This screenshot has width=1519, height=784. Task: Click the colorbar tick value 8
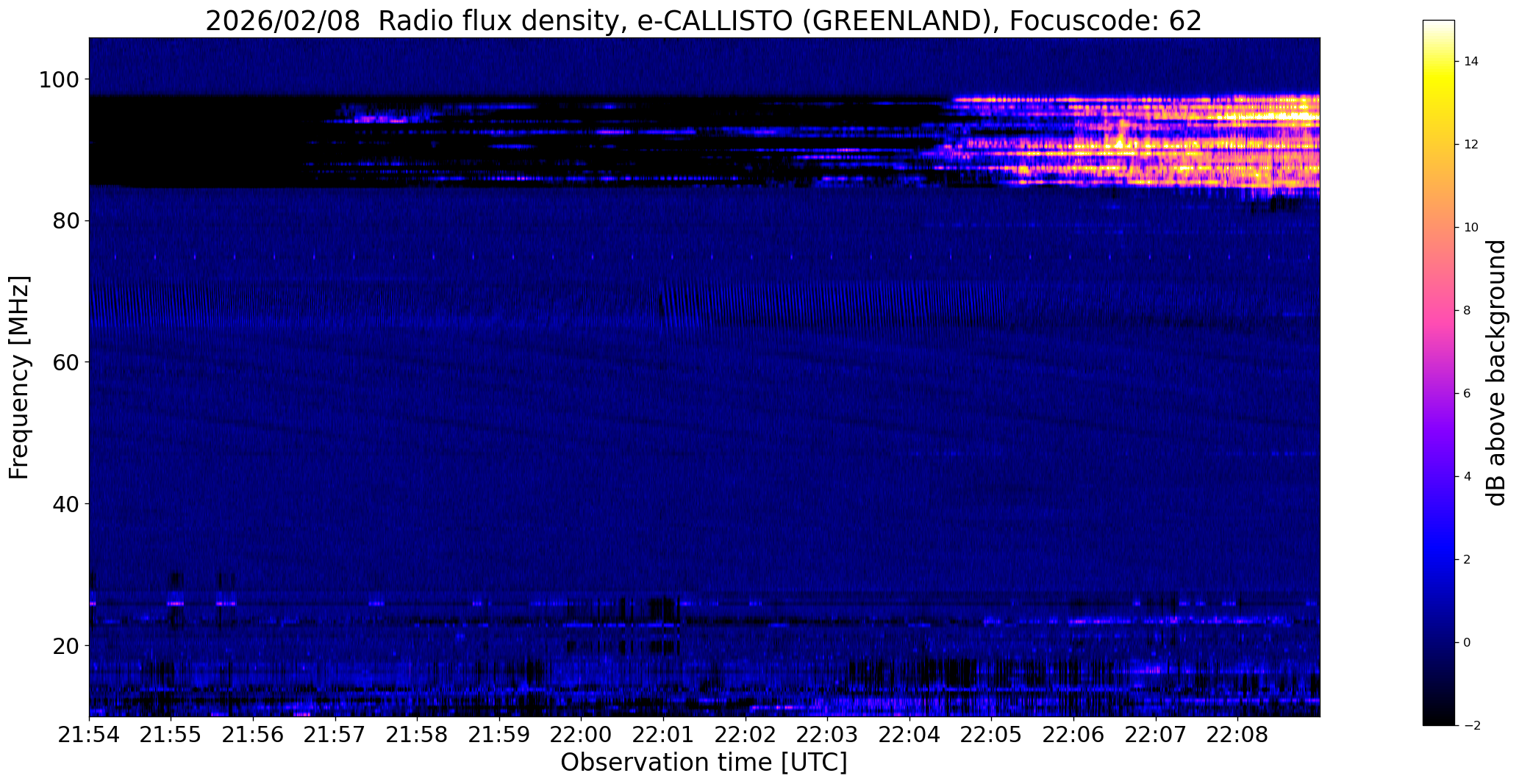point(1468,310)
